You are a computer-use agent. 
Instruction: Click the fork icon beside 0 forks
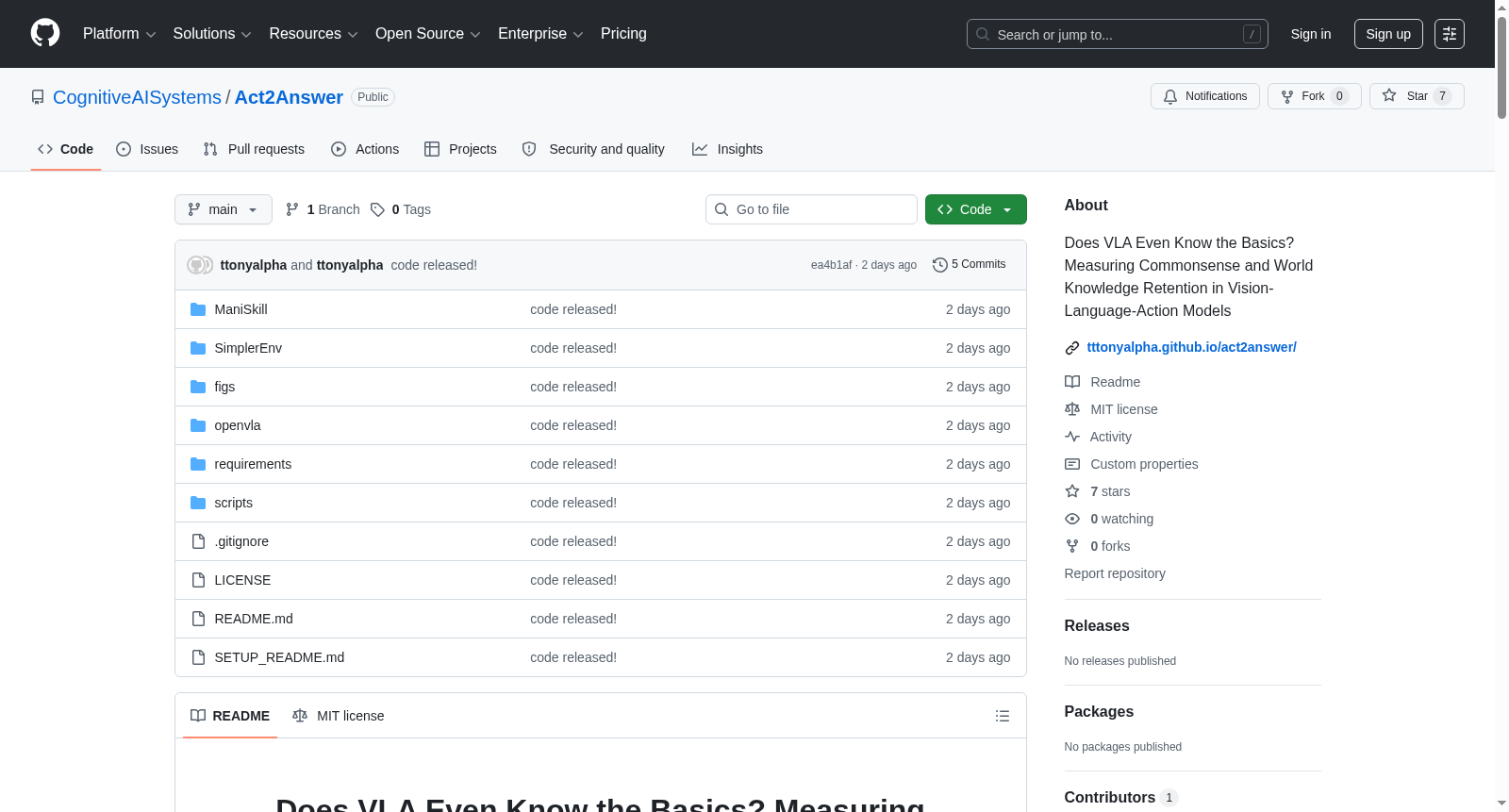point(1072,546)
